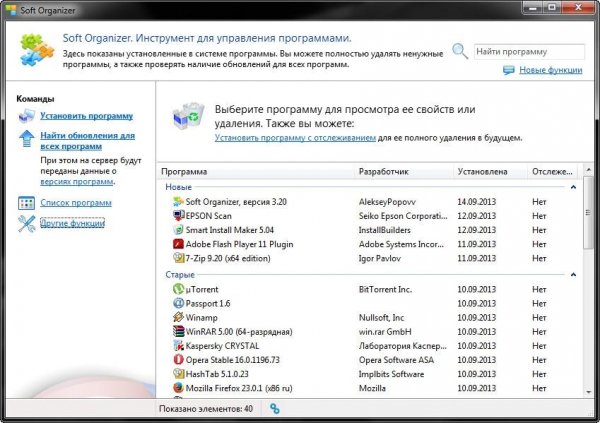The height and width of the screenshot is (423, 600).
Task: Click the AlekseyPopovv developer cell
Action: point(387,202)
